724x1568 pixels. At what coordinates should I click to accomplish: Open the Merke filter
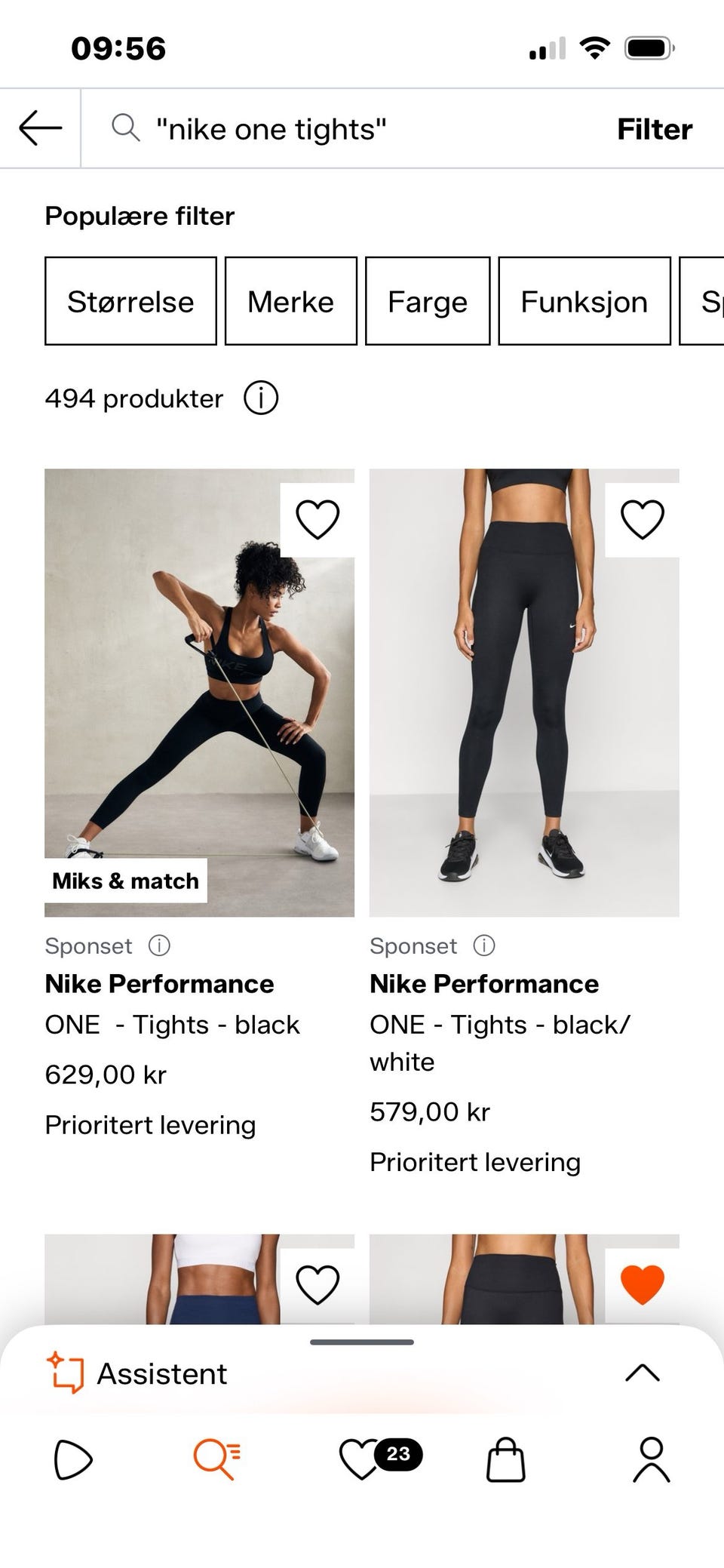(290, 301)
